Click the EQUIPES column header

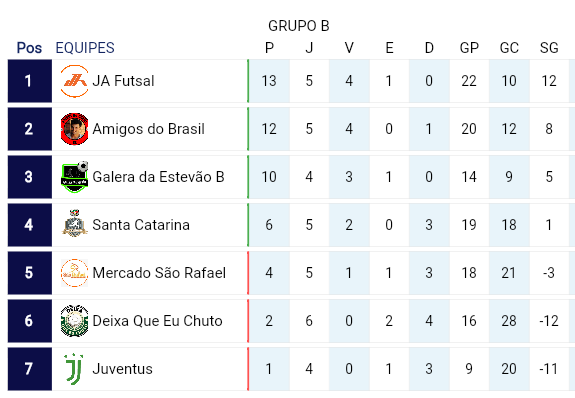point(85,48)
